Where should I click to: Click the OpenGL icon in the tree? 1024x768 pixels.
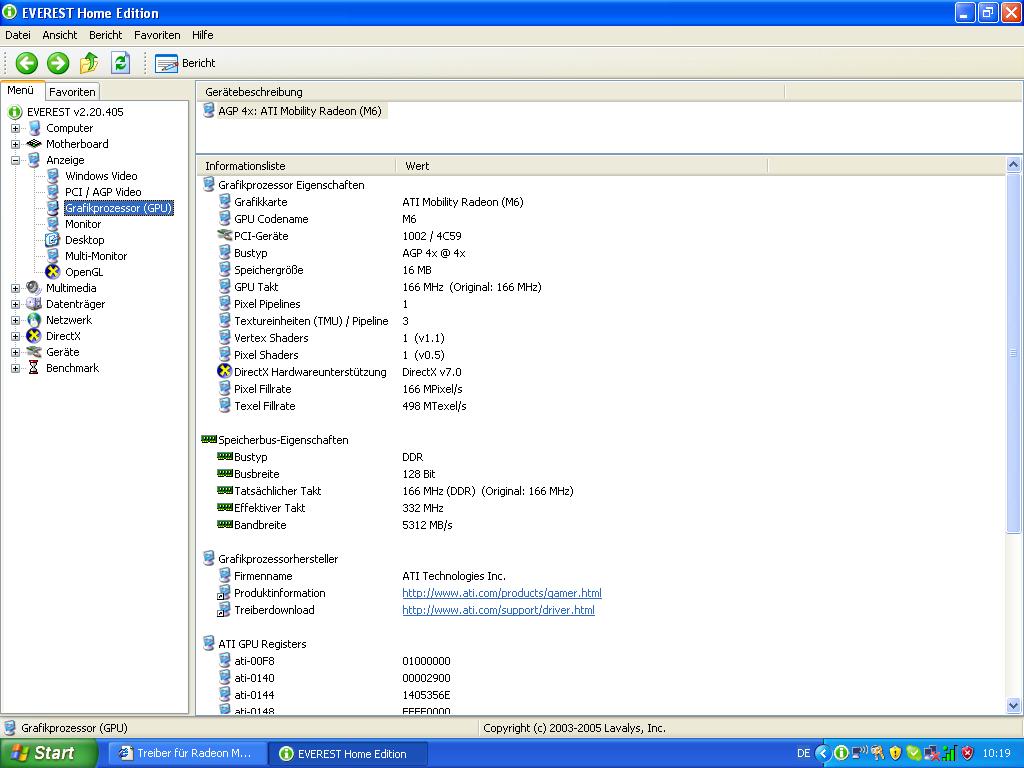click(x=52, y=272)
